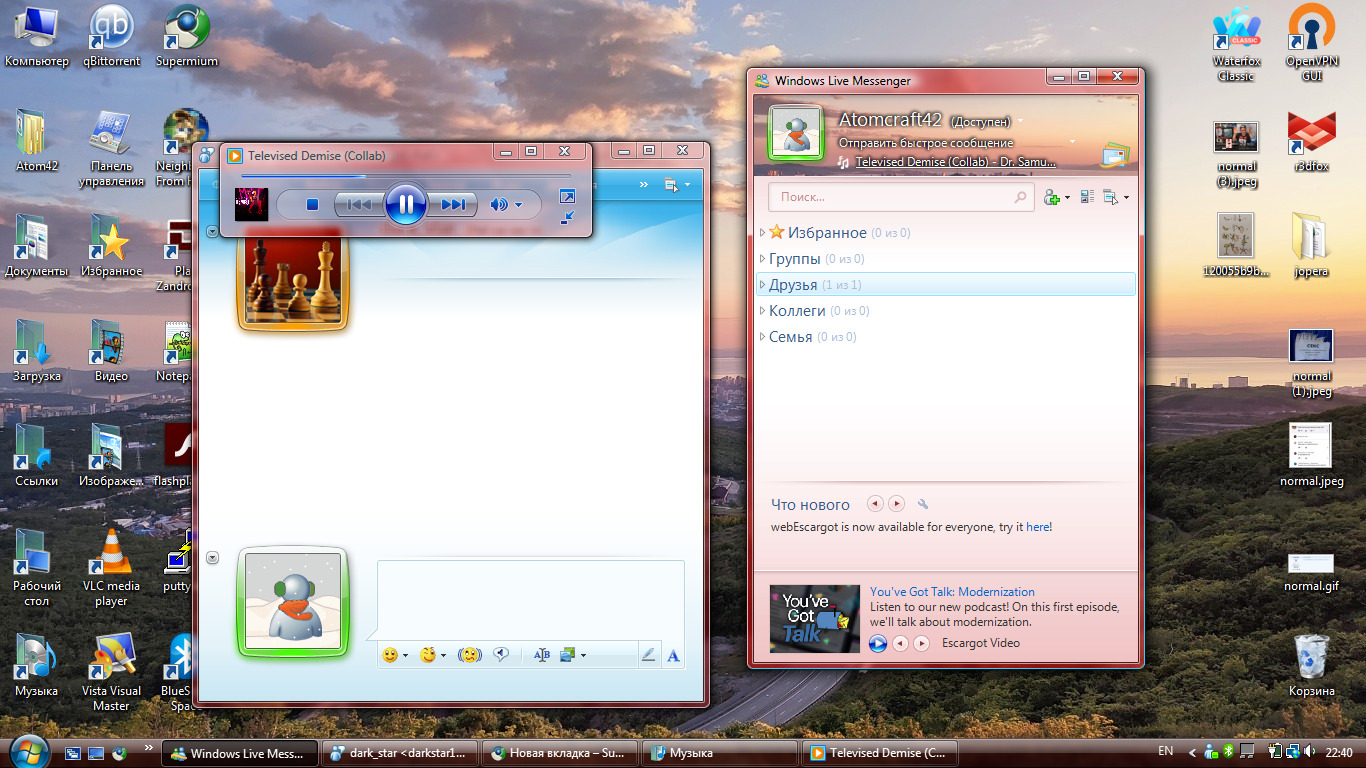Show previous What's New item
Viewport: 1366px width, 768px height.
(875, 504)
